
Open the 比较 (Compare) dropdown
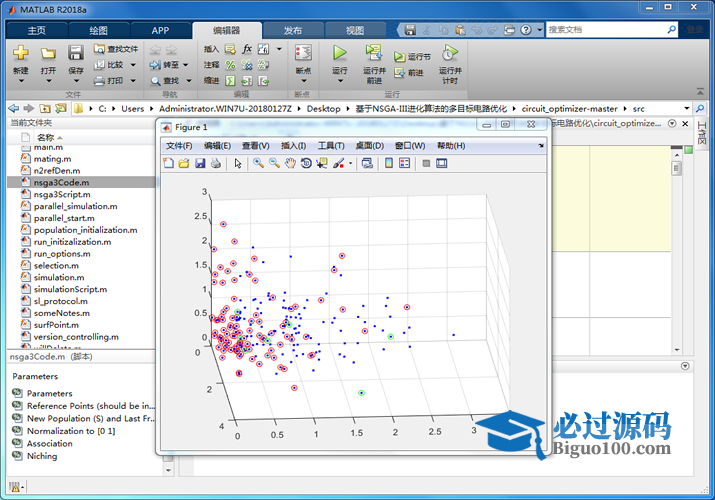pos(133,65)
